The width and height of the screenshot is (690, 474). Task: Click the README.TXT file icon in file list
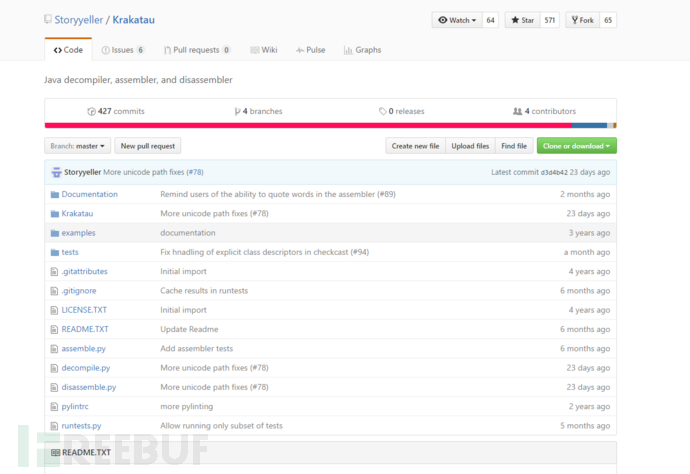click(x=54, y=330)
